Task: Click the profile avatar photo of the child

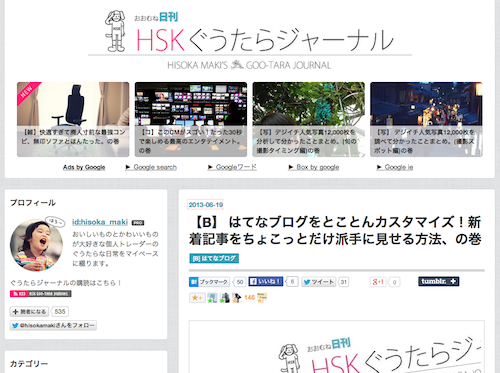Action: pyautogui.click(x=36, y=245)
